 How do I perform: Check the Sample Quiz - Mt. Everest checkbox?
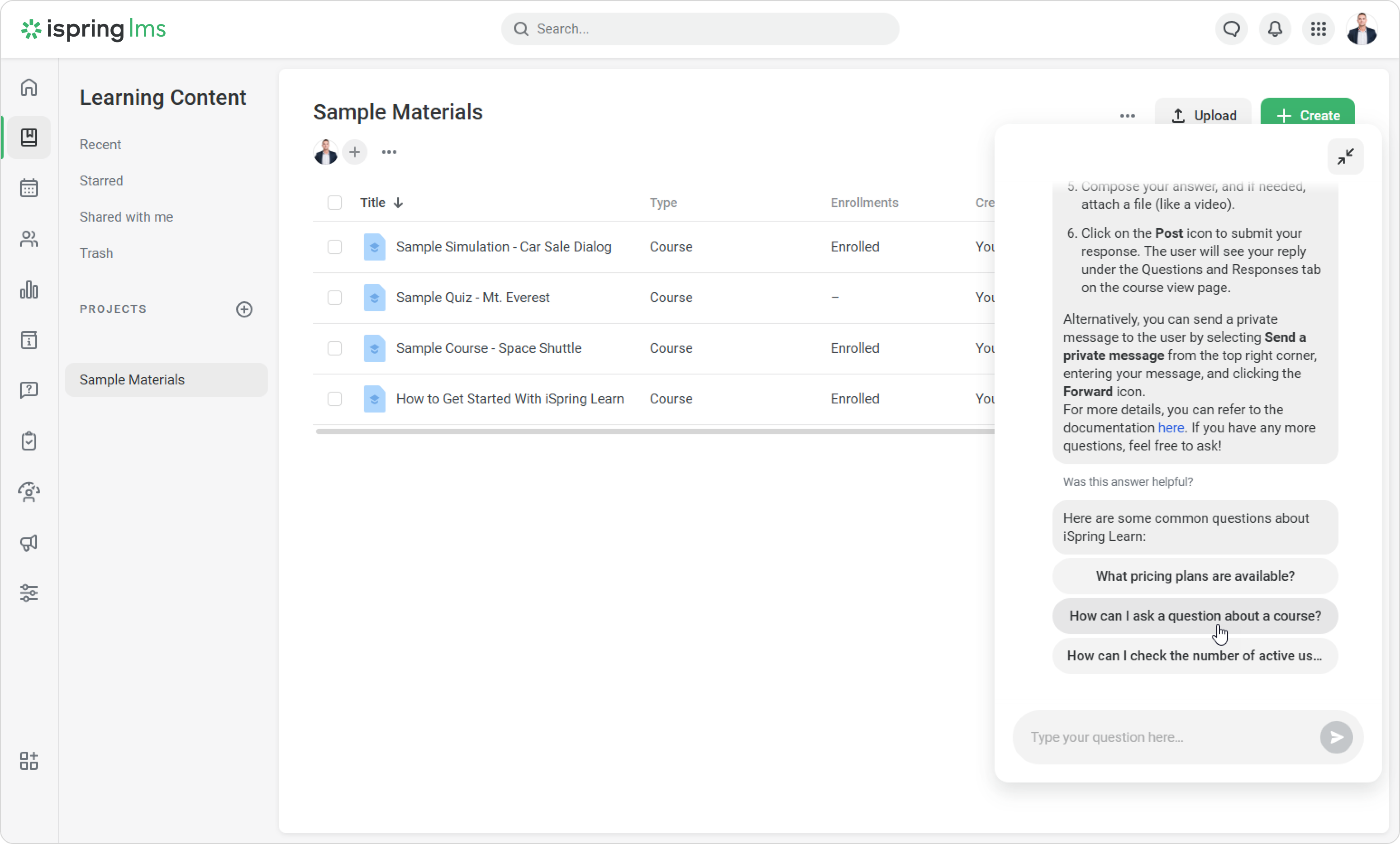tap(335, 298)
